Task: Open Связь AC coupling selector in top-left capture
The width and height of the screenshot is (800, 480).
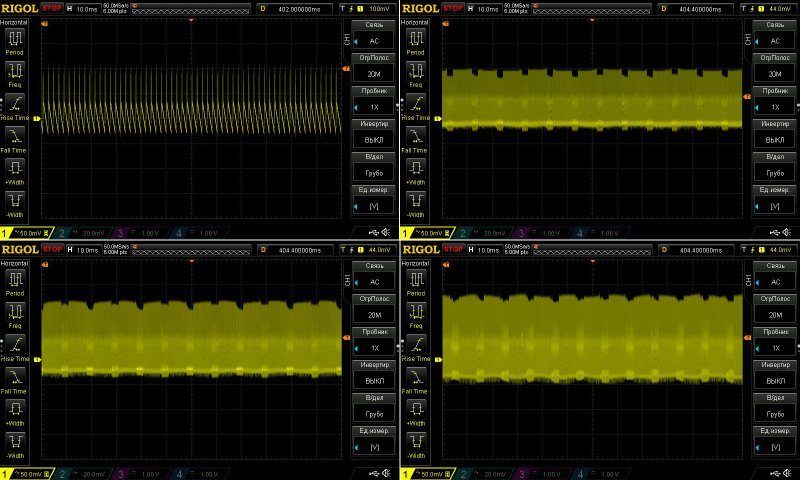Action: click(373, 35)
